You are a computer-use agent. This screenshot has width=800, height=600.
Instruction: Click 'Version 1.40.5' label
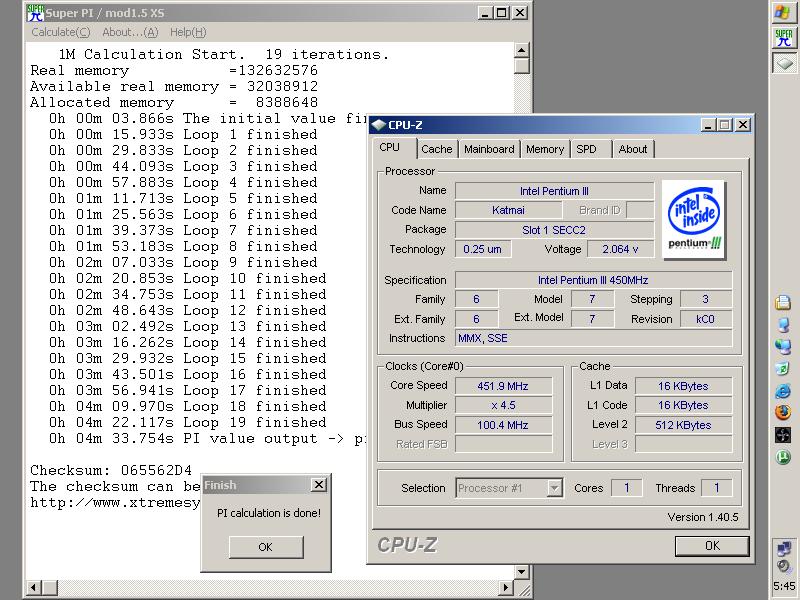(x=703, y=517)
